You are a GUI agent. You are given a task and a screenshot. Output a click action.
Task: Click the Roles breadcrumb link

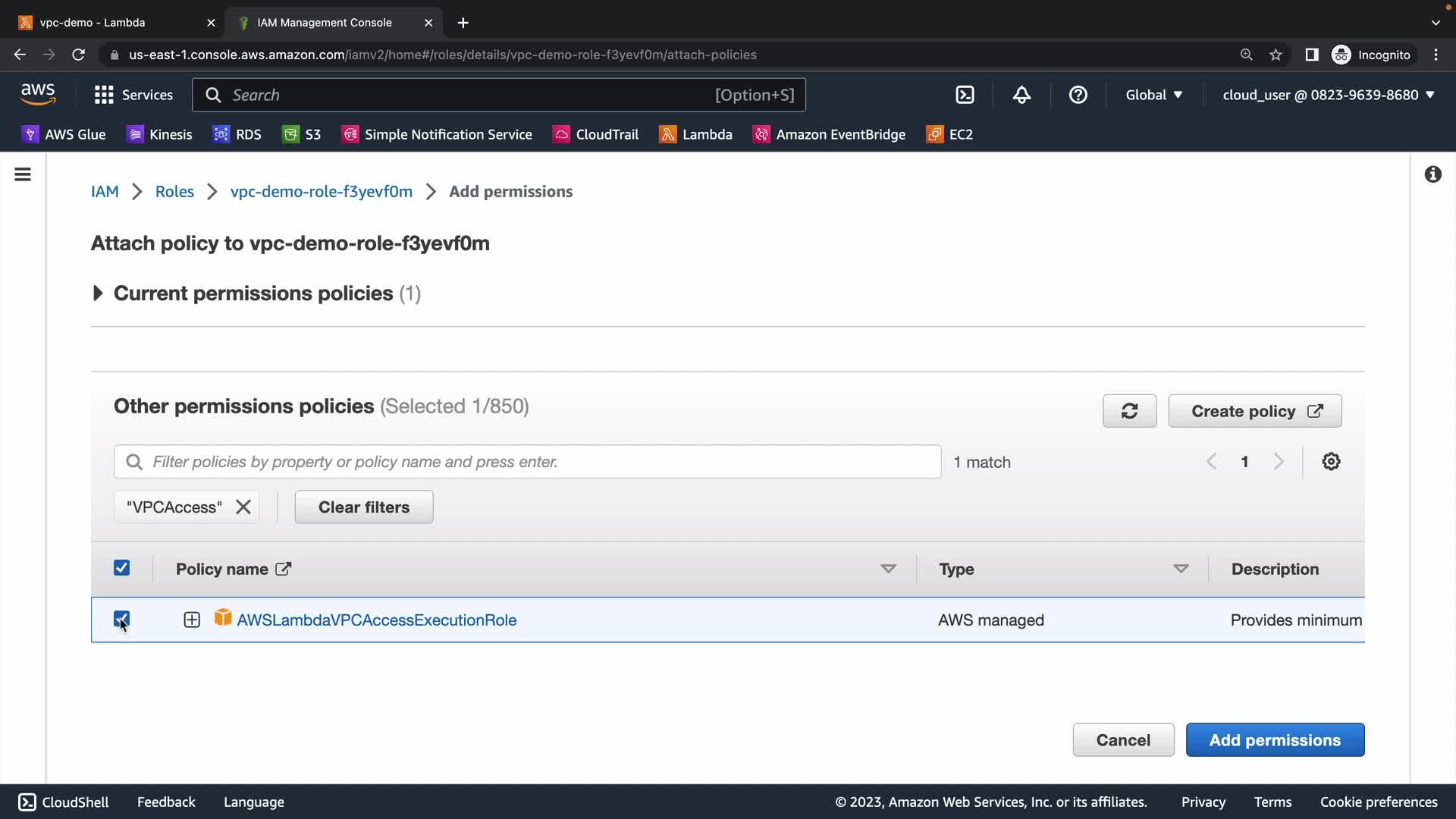[174, 192]
